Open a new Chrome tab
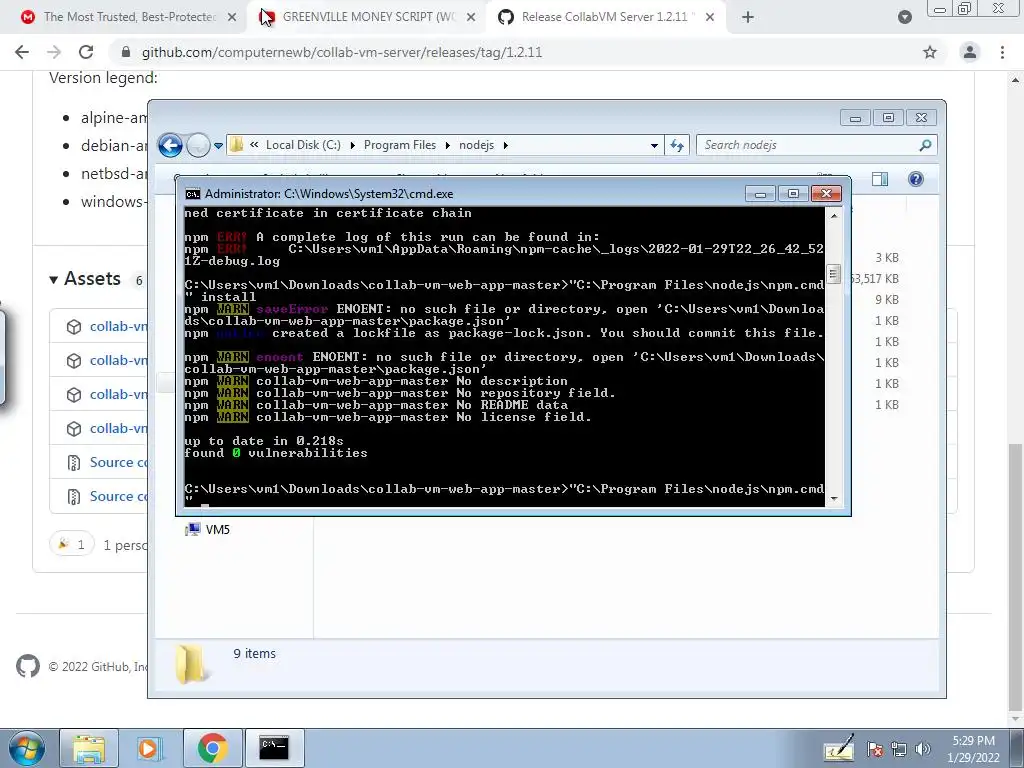The width and height of the screenshot is (1024, 768). pos(748,18)
